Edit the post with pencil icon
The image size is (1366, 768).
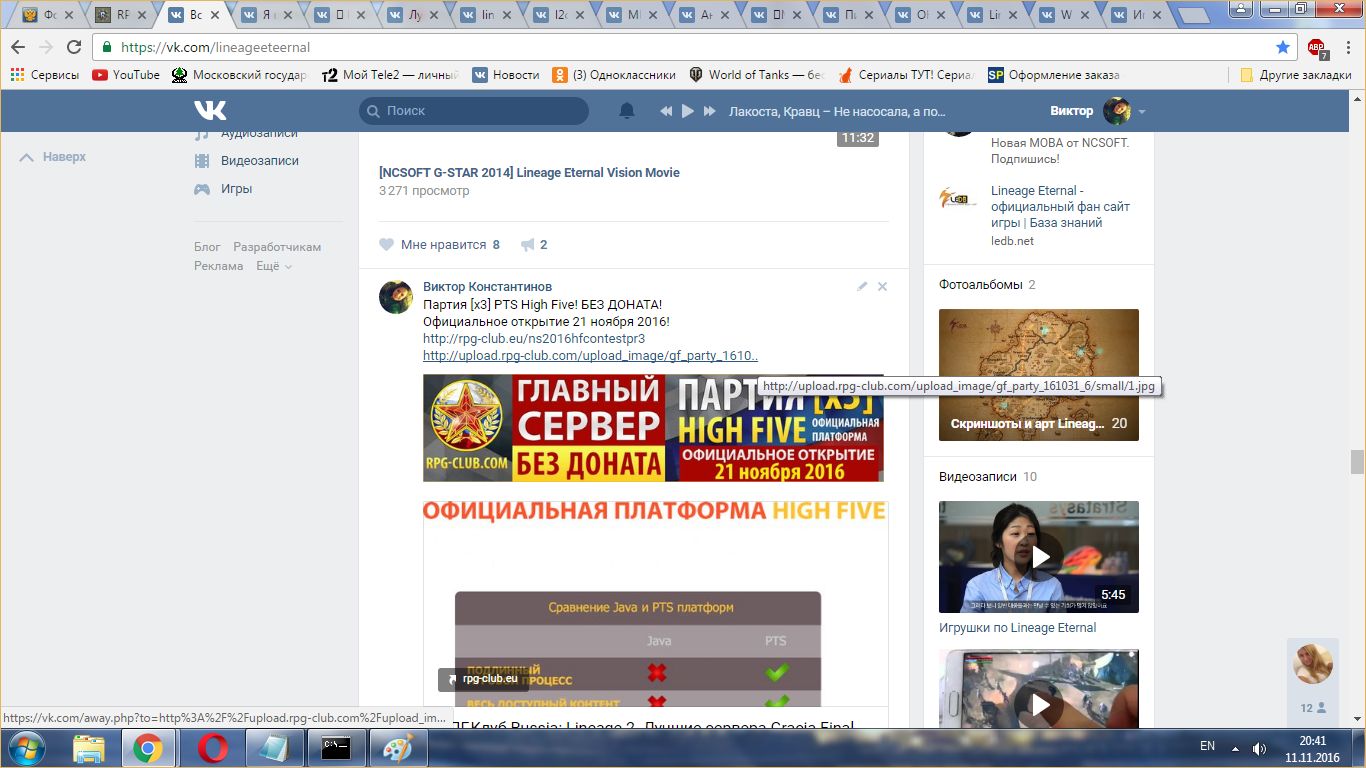pyautogui.click(x=862, y=287)
